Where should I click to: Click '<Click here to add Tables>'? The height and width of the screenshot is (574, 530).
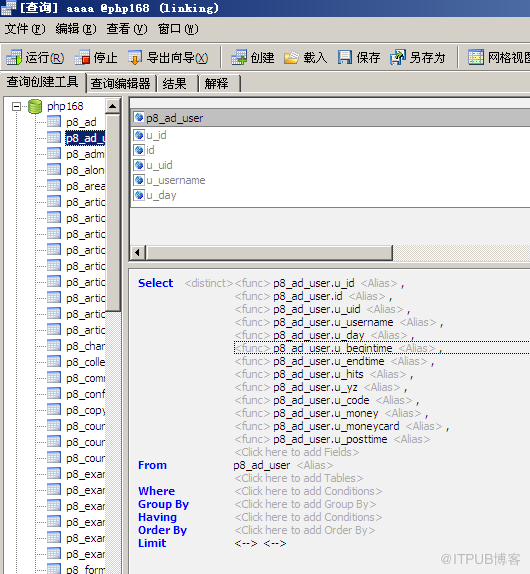point(299,478)
